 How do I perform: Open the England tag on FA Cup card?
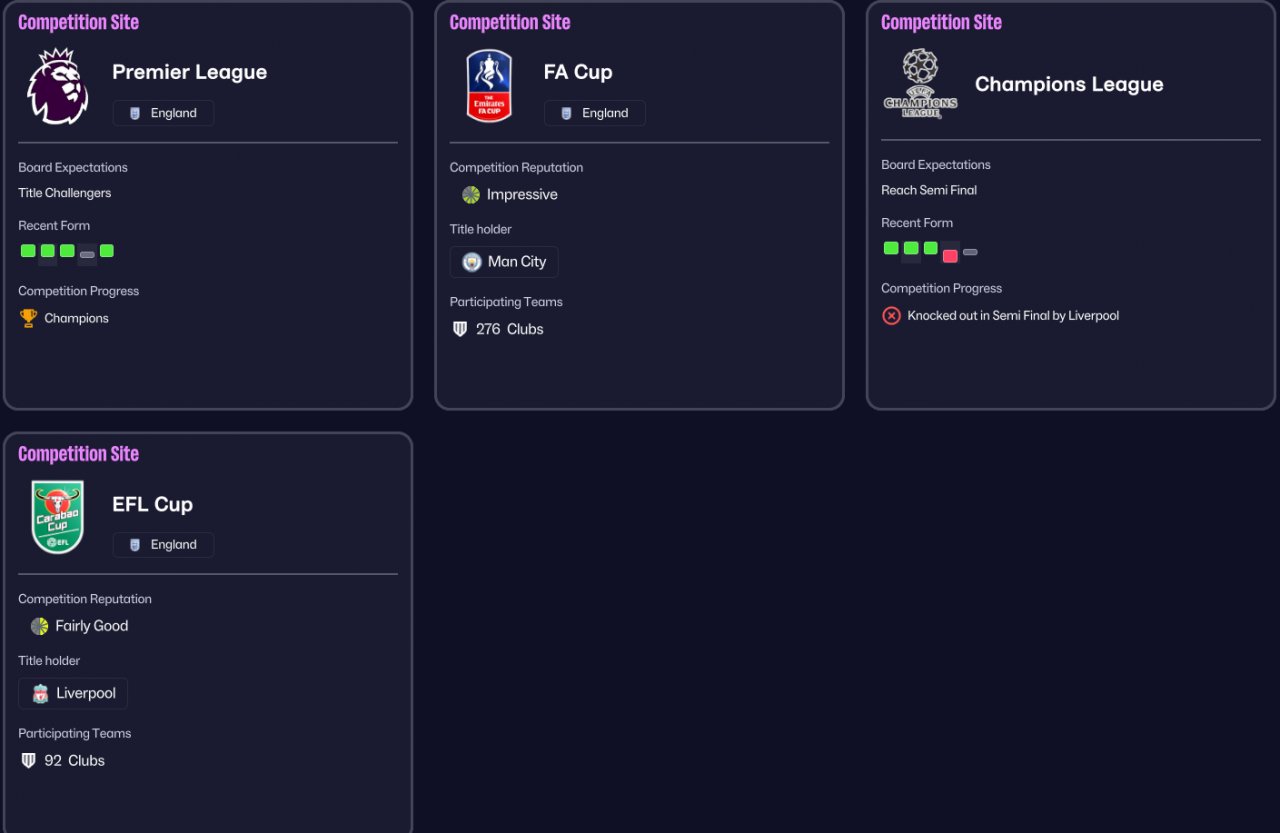click(595, 113)
